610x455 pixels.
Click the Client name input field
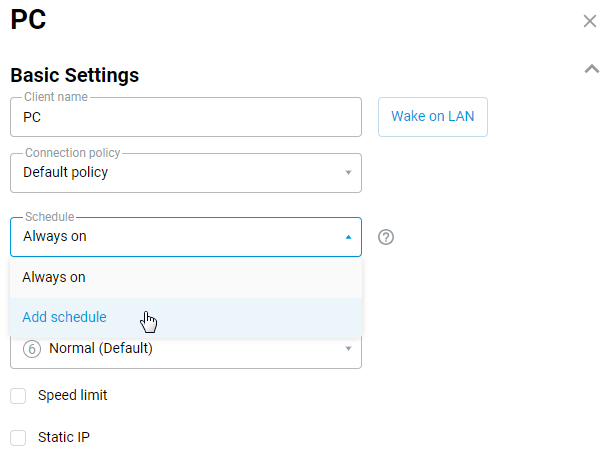185,117
